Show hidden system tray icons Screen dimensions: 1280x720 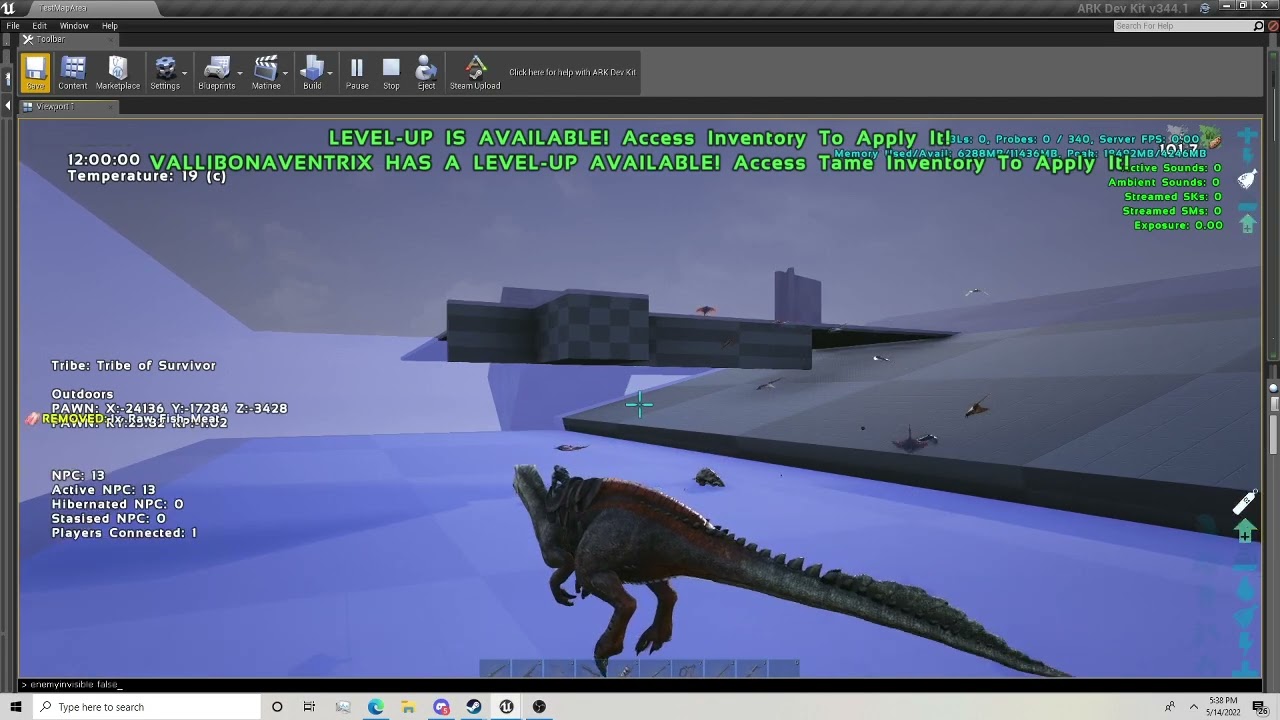click(x=1193, y=707)
